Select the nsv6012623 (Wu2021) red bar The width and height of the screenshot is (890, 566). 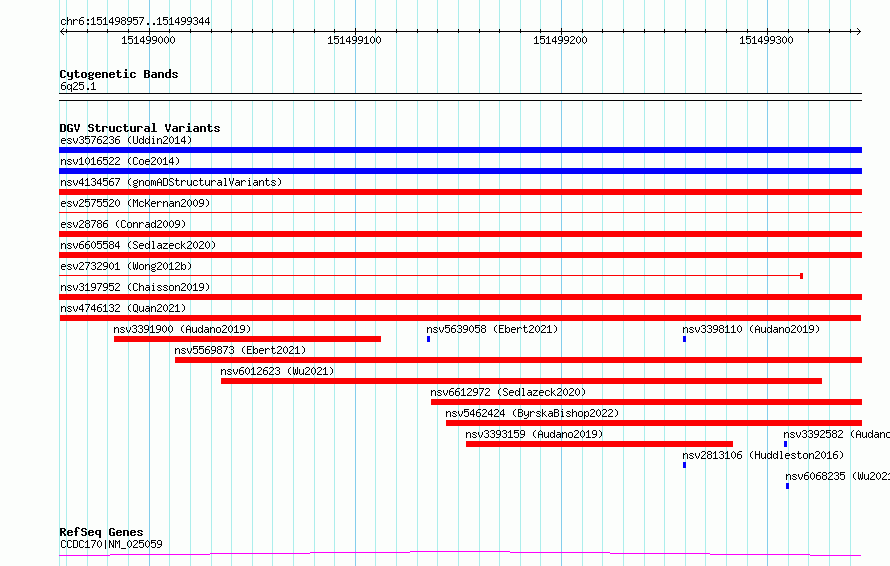(522, 381)
